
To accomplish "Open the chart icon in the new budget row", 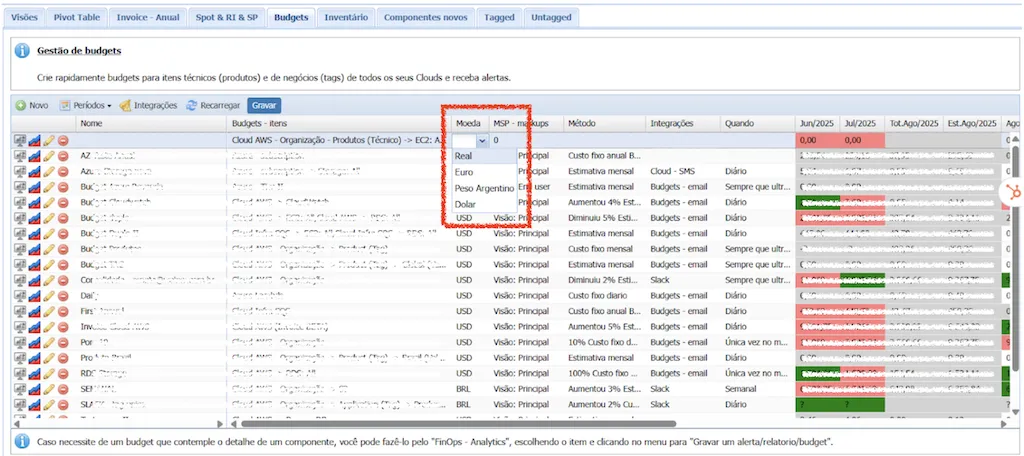I will tap(35, 140).
